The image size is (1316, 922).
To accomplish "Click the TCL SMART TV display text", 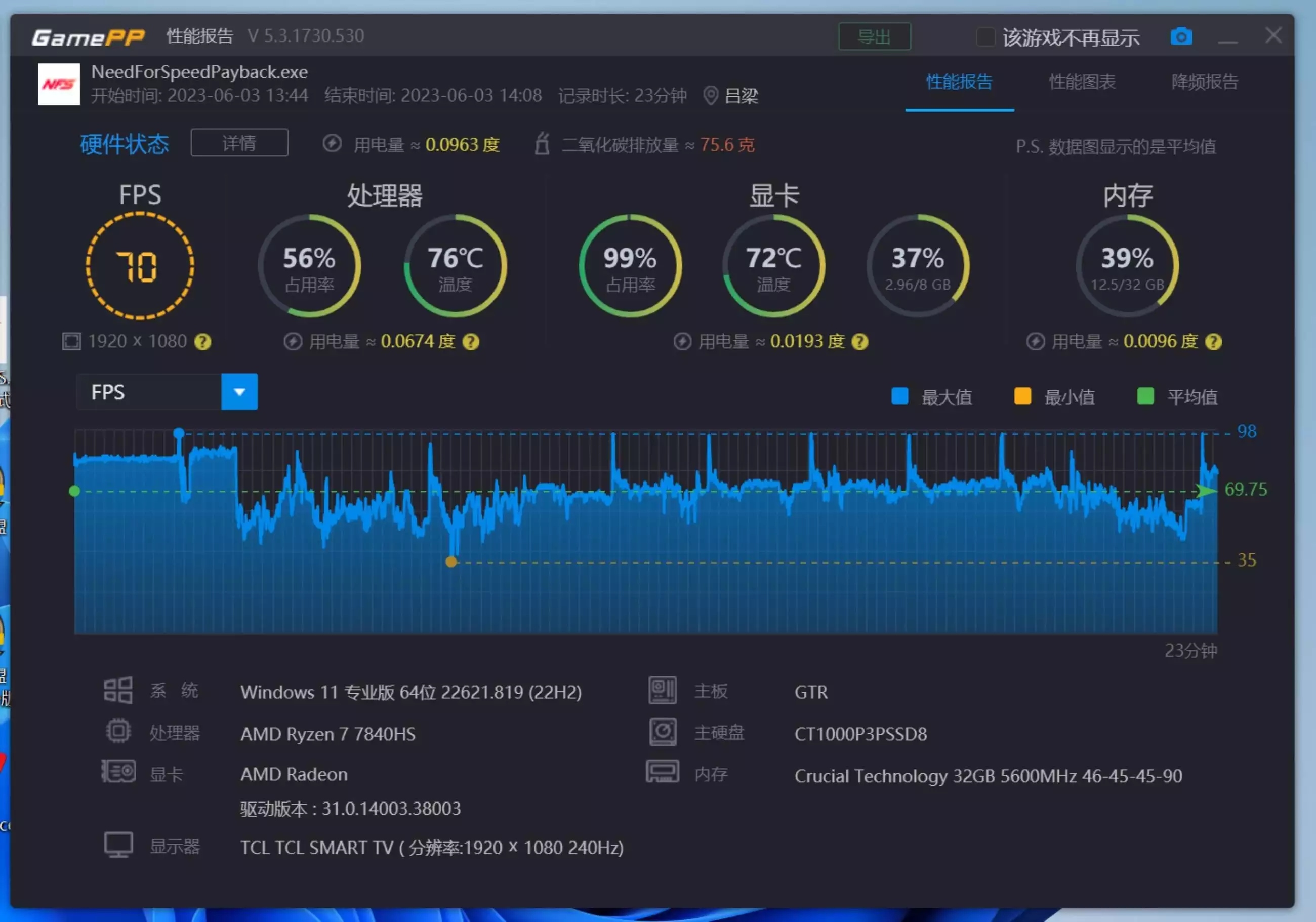I will click(x=432, y=848).
